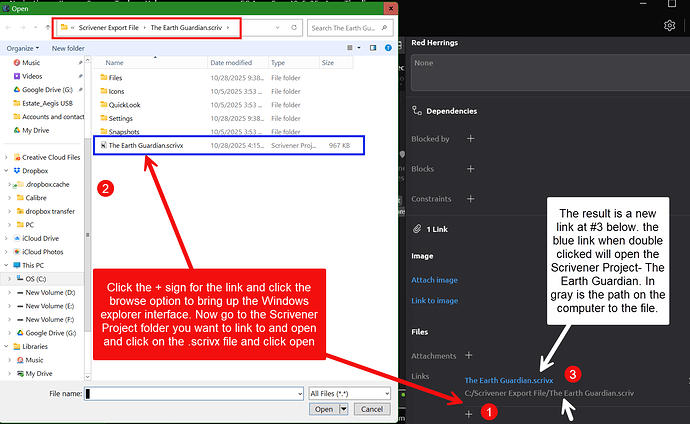Click the New folder toolbar item
This screenshot has height=424, width=690.
coord(68,47)
